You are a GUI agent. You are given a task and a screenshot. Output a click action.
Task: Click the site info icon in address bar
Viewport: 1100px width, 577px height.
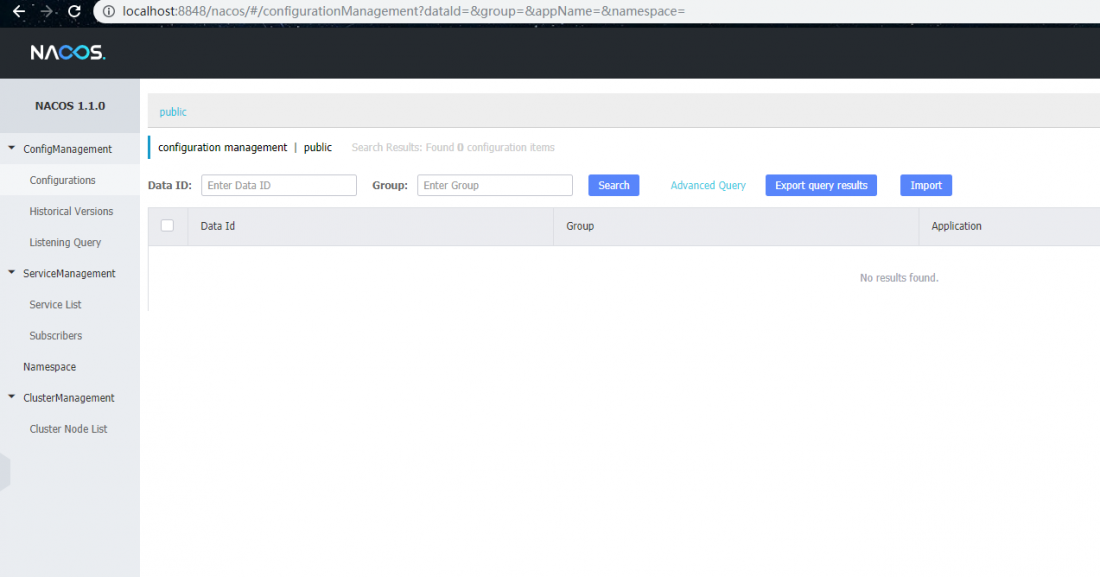tap(109, 11)
